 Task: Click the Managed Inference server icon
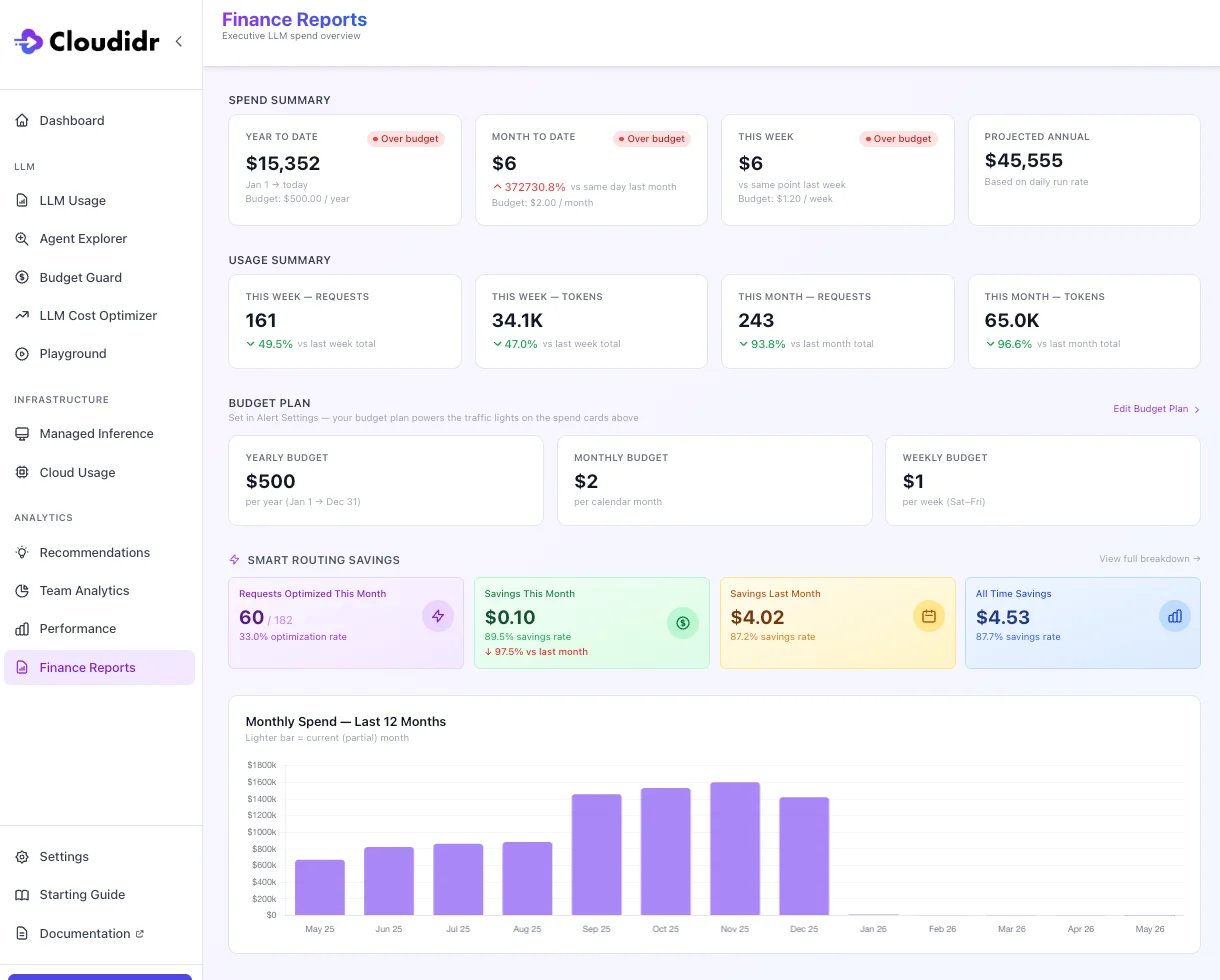(22, 434)
